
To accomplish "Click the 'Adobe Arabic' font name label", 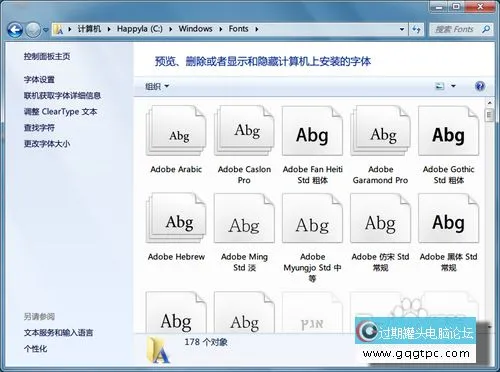I will pos(176,169).
